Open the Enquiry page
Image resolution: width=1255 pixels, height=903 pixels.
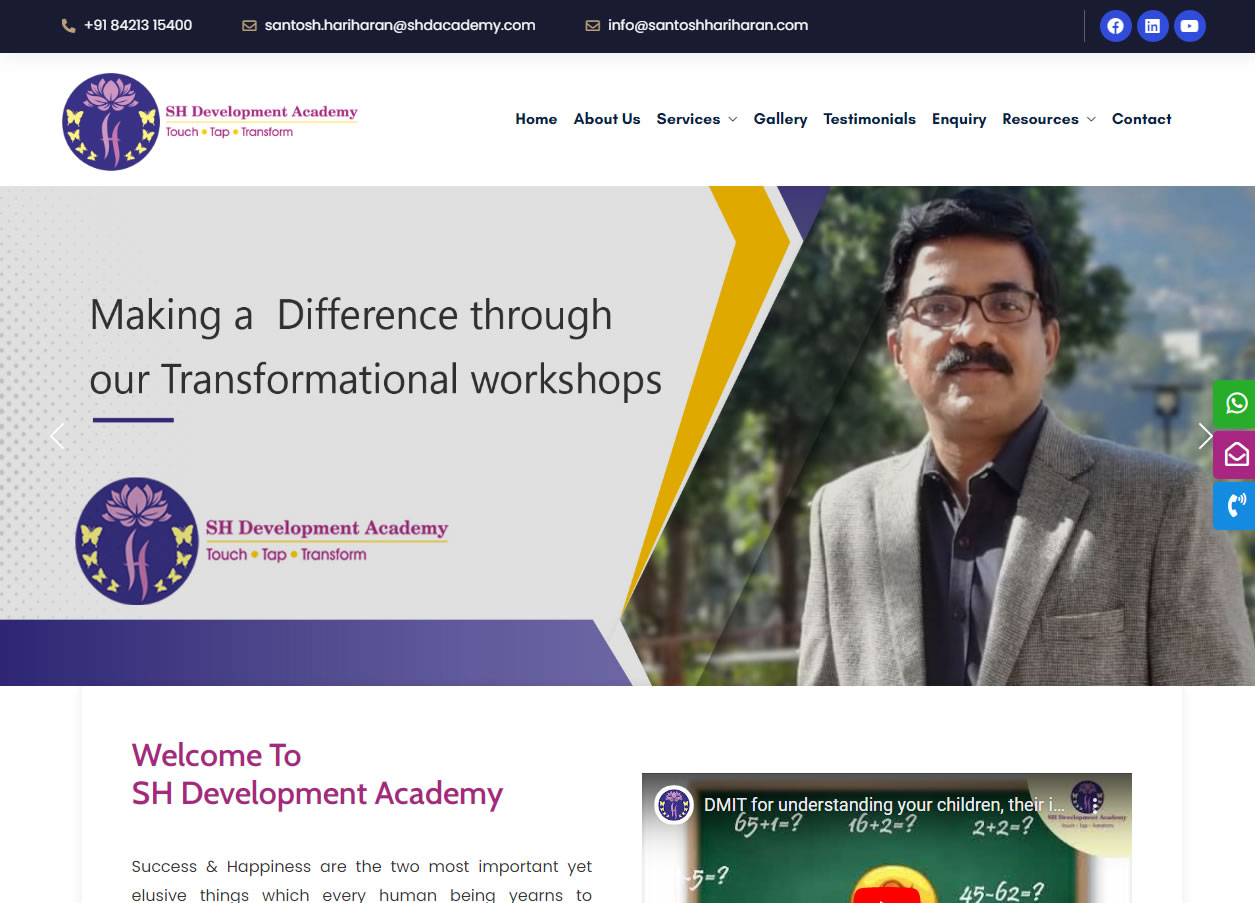(959, 119)
